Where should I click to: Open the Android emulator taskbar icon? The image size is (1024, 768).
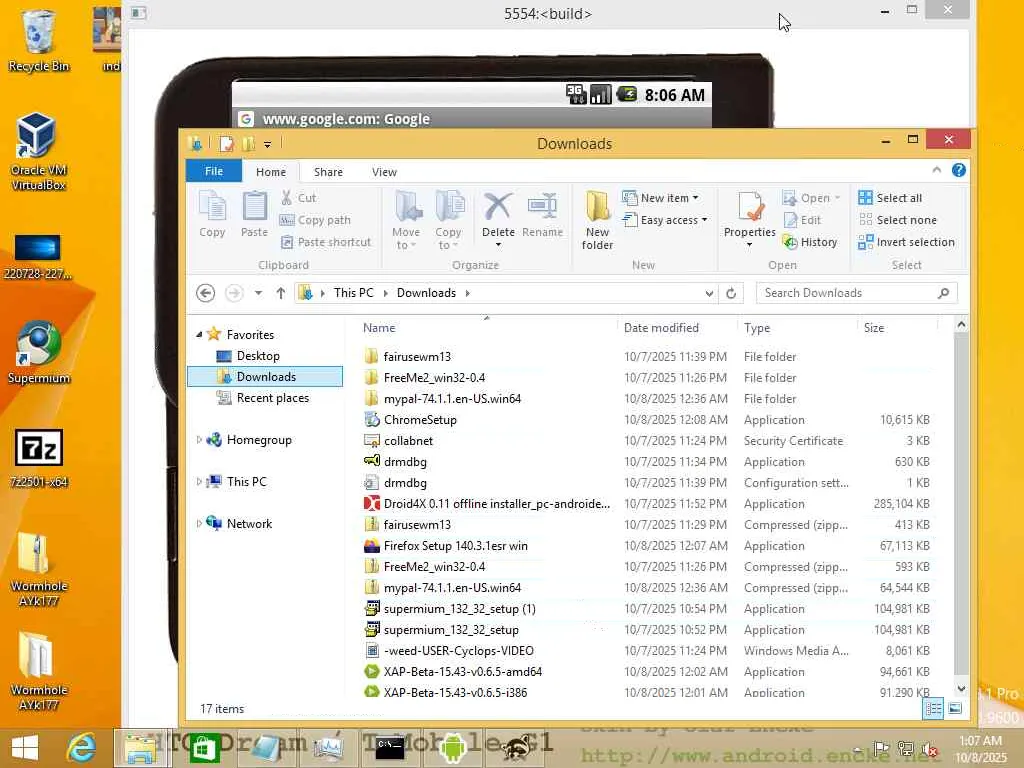tap(453, 748)
